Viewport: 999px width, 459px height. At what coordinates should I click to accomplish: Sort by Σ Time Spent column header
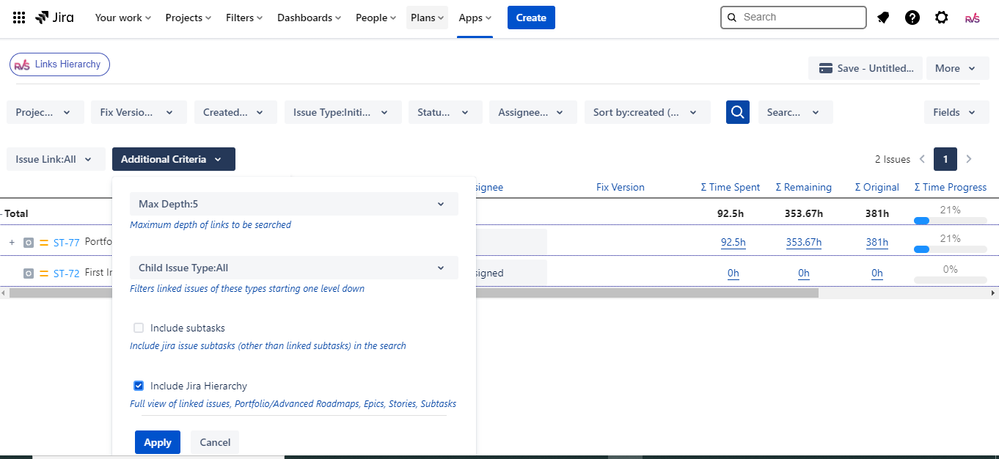point(730,187)
